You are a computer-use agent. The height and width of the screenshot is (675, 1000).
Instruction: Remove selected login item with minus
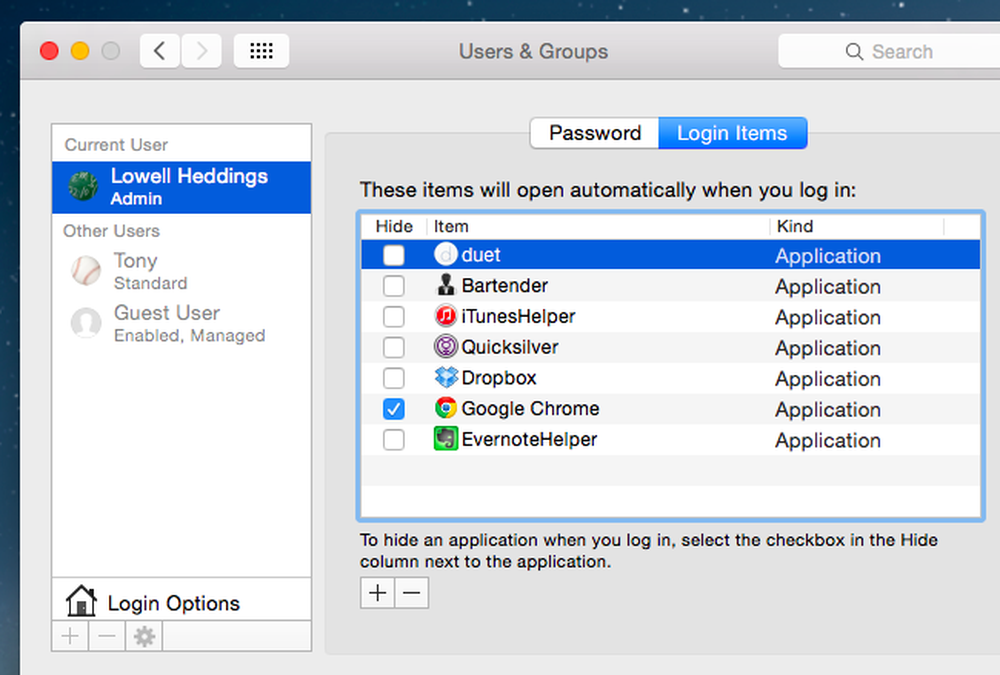[x=412, y=593]
